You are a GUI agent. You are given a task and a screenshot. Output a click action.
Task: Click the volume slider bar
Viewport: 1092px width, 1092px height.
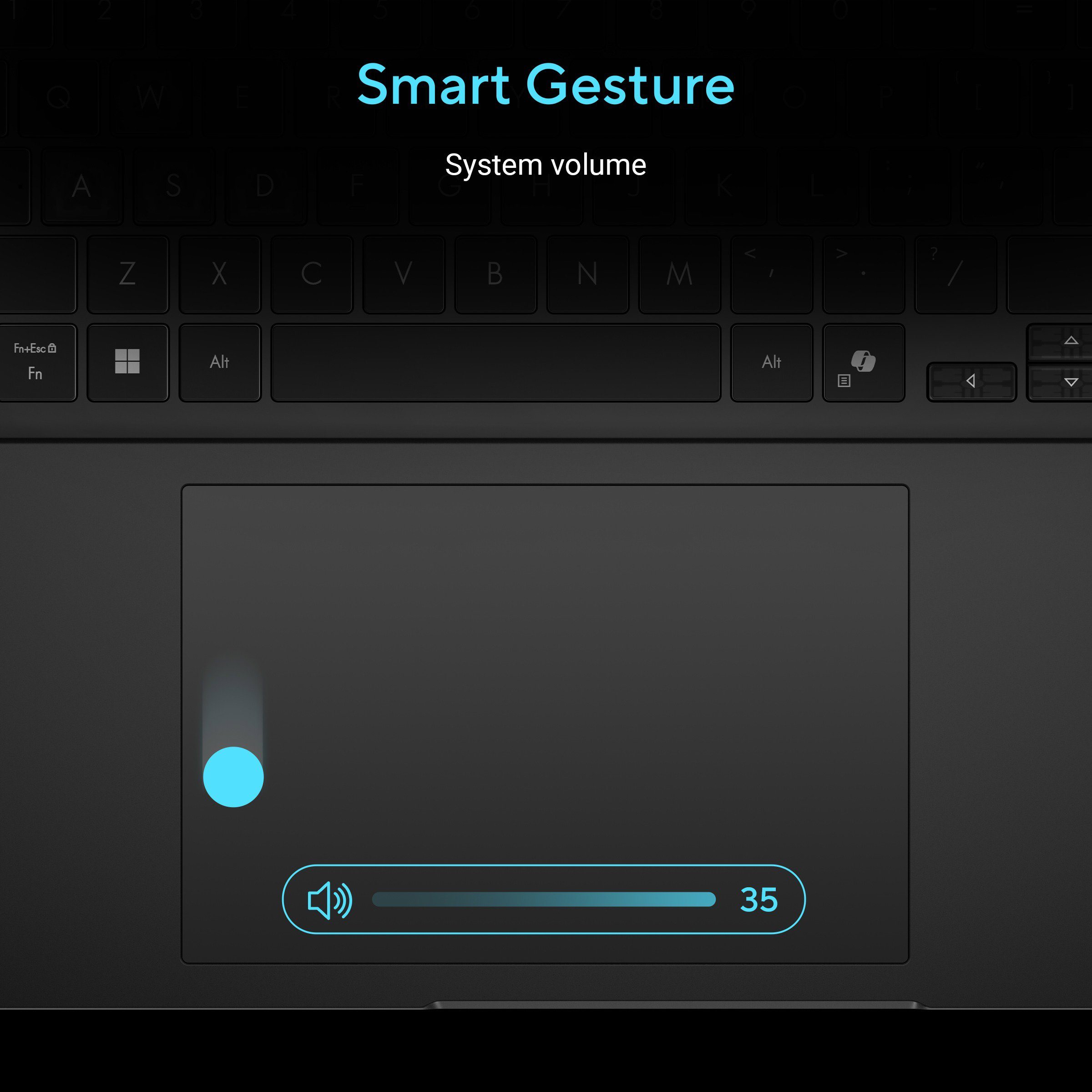pos(543,899)
